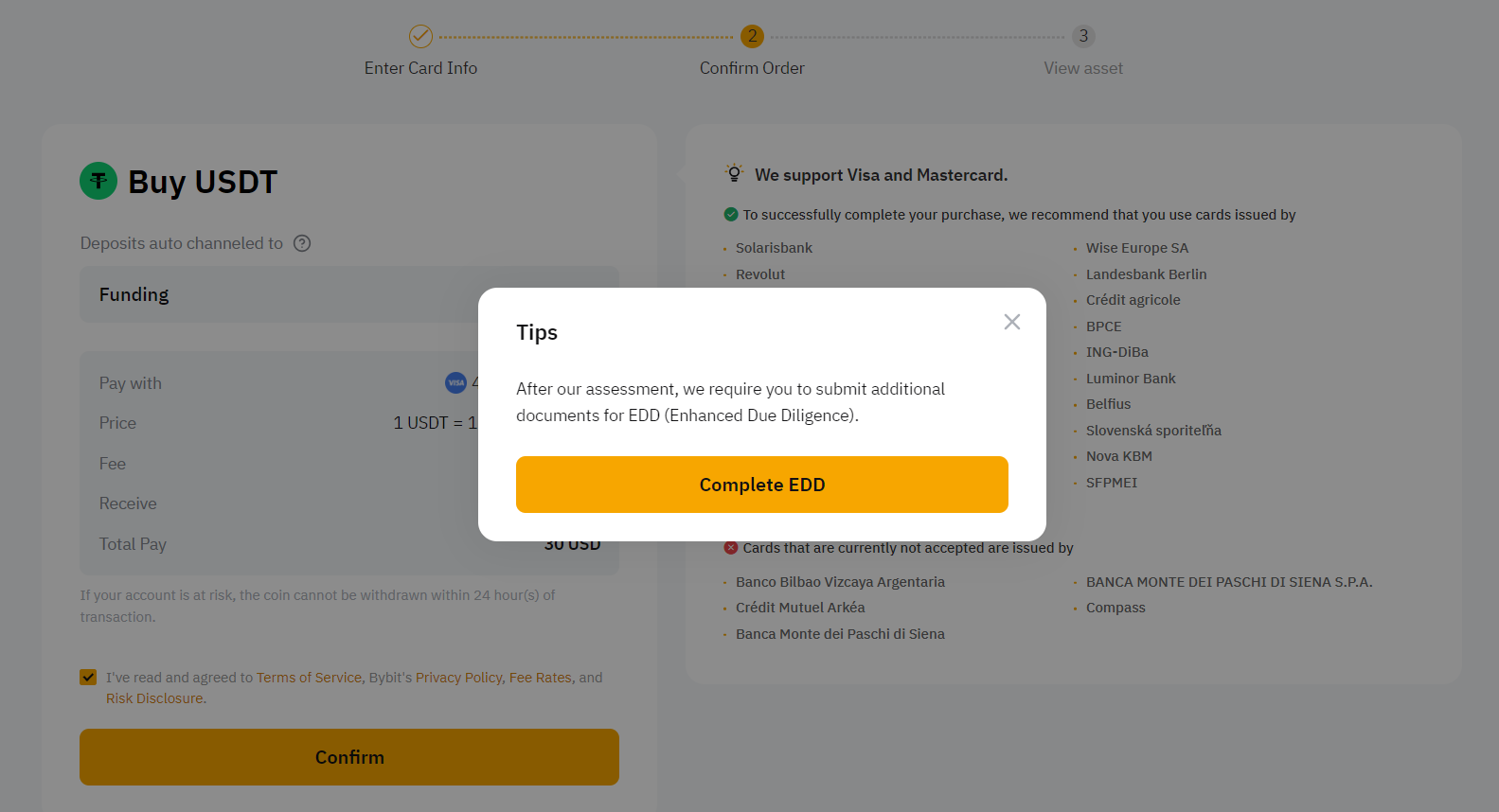Click the Visa card icon
The image size is (1499, 812).
pos(456,382)
